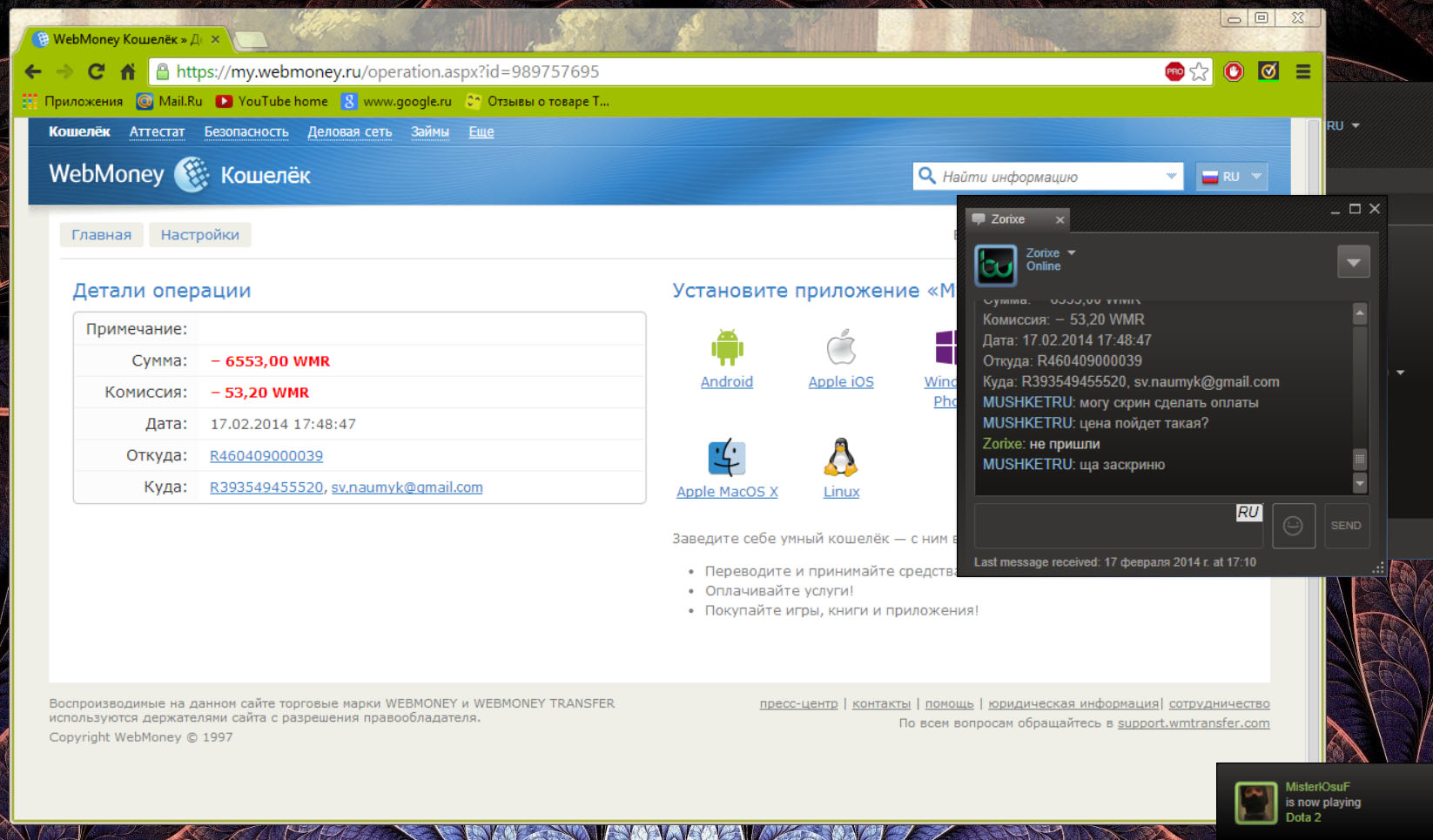Open the Android app link
Image resolution: width=1433 pixels, height=840 pixels.
[727, 381]
